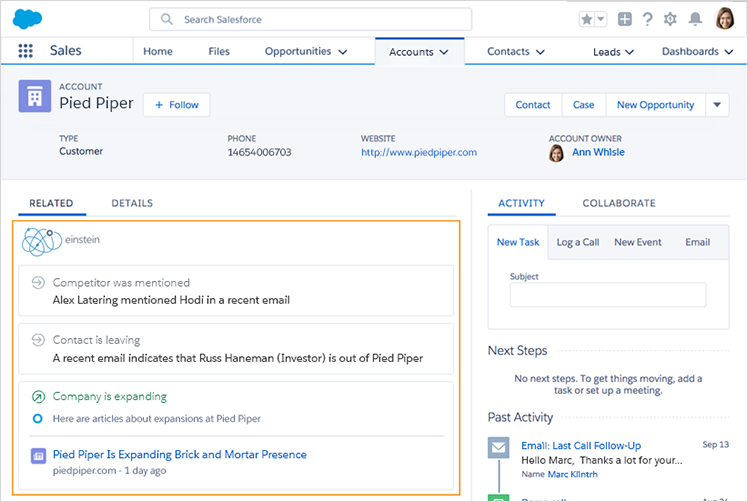Open the setup gear icon
The width and height of the screenshot is (748, 502).
[670, 19]
